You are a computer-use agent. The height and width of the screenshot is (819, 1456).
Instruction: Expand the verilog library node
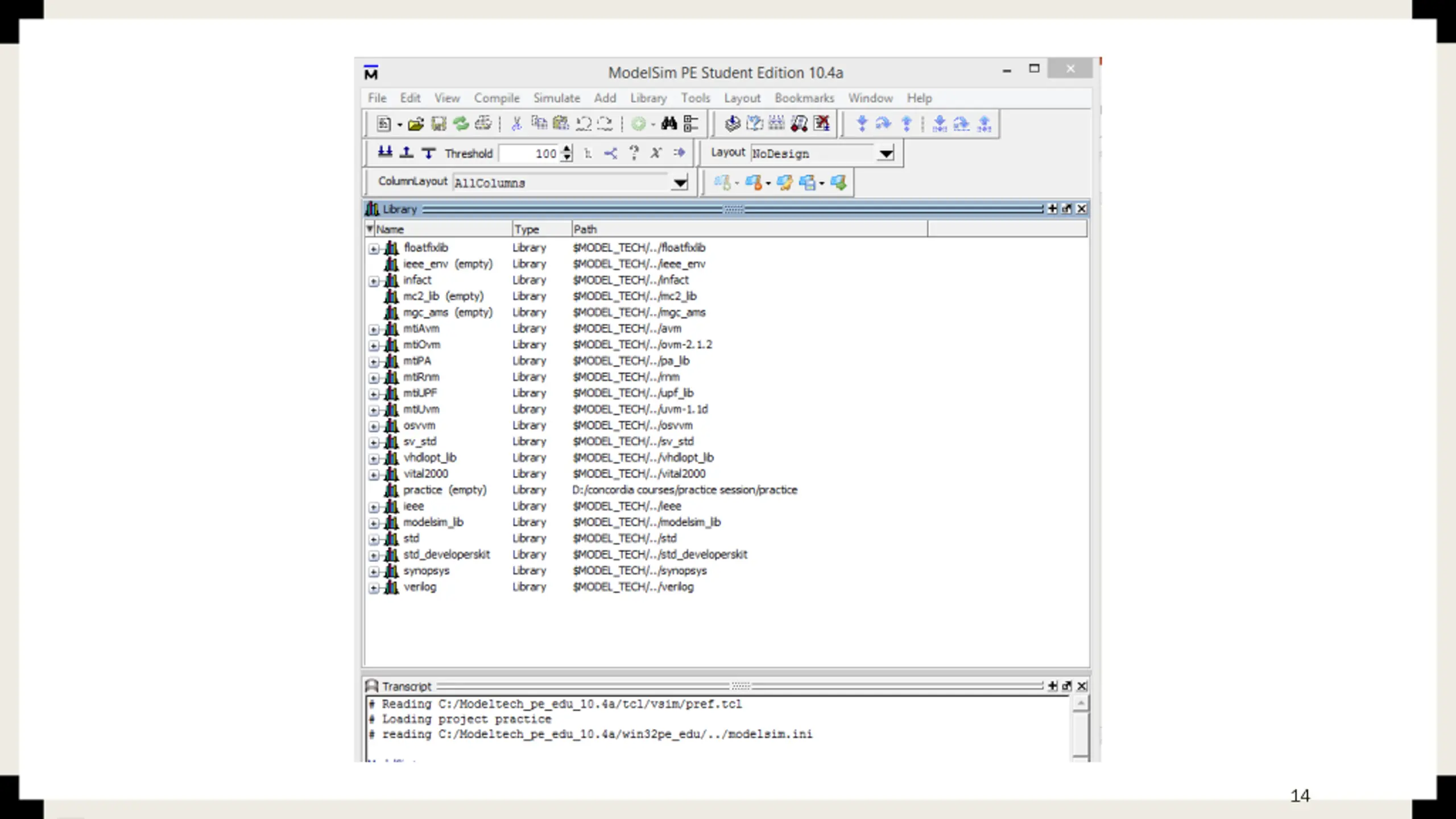(374, 588)
